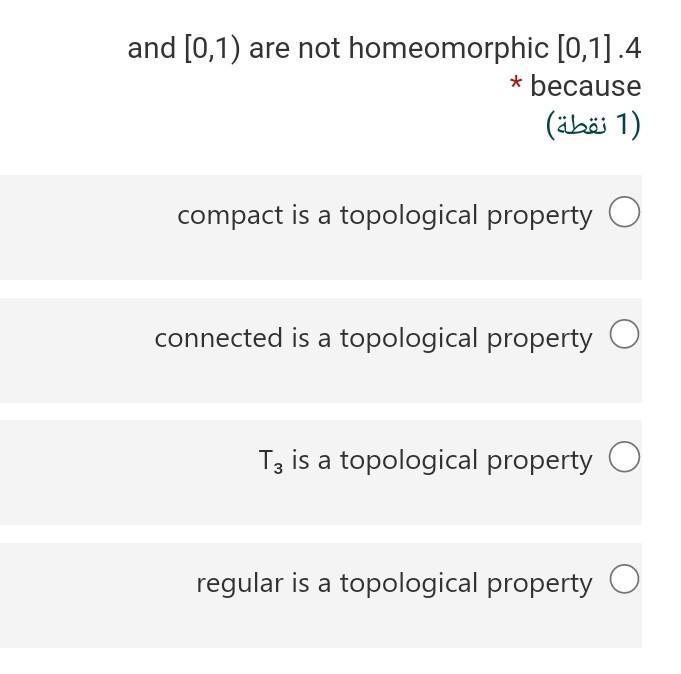Click the question number 4
This screenshot has height=674, width=681.
[629, 48]
